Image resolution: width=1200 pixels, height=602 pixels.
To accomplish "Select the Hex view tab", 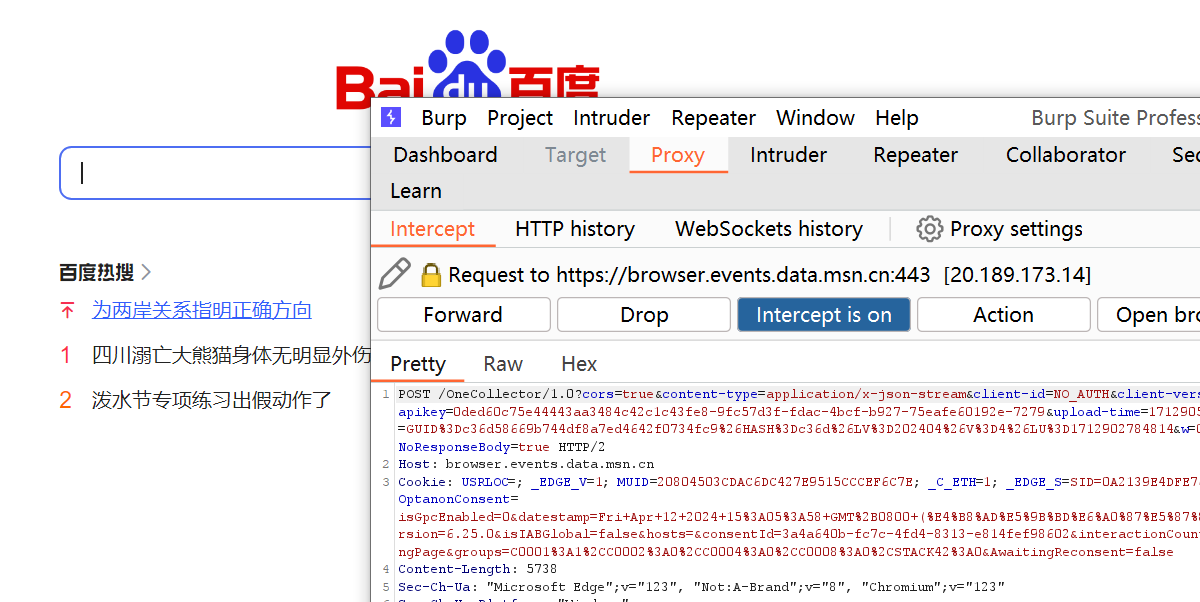I will click(x=579, y=364).
